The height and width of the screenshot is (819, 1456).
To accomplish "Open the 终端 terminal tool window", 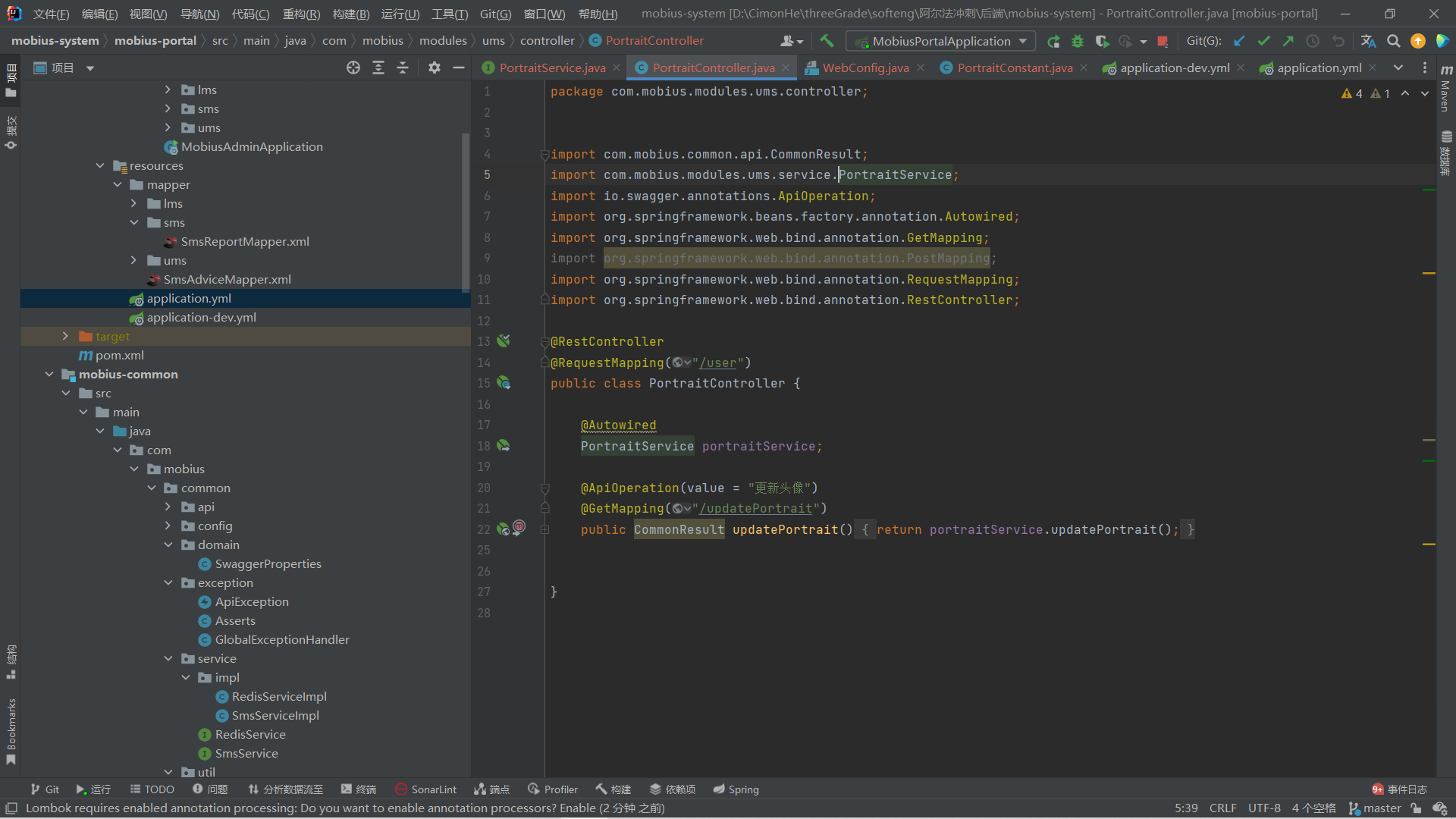I will click(359, 789).
